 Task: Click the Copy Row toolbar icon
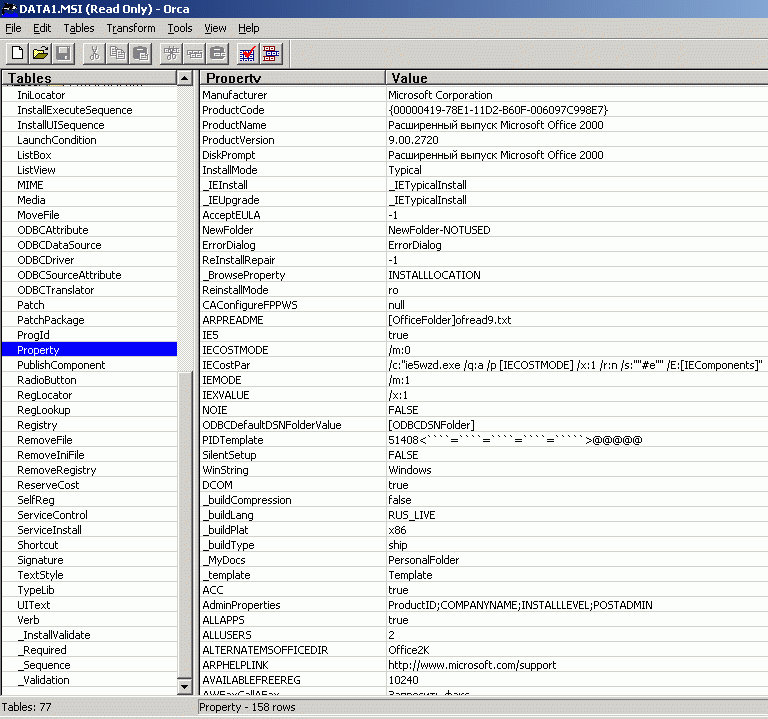(194, 53)
